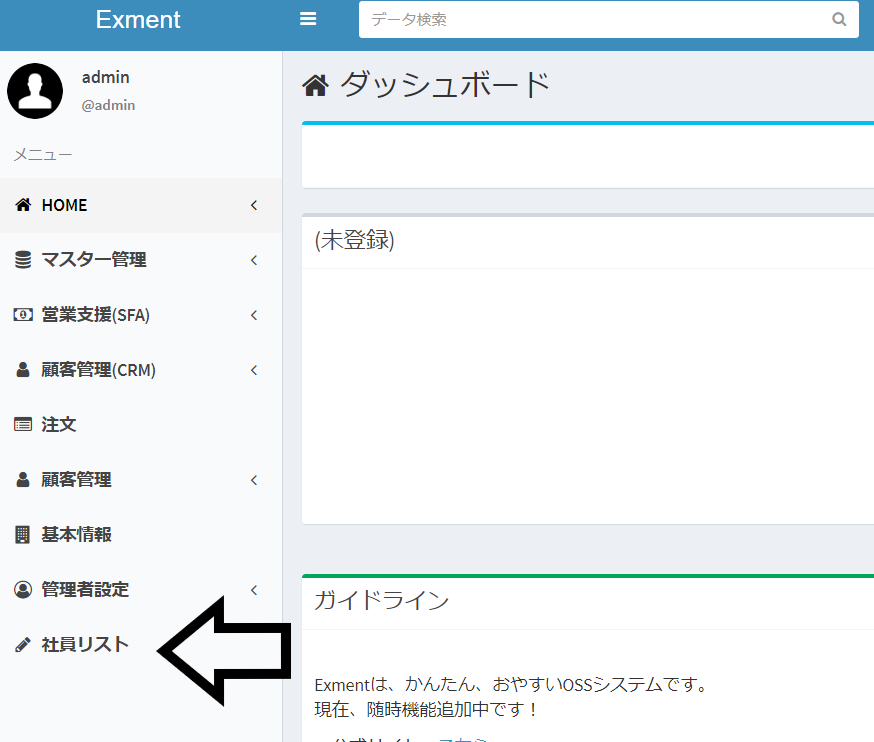Expand the 顧客管理(CRM) chevron
This screenshot has height=742, width=874.
point(254,370)
